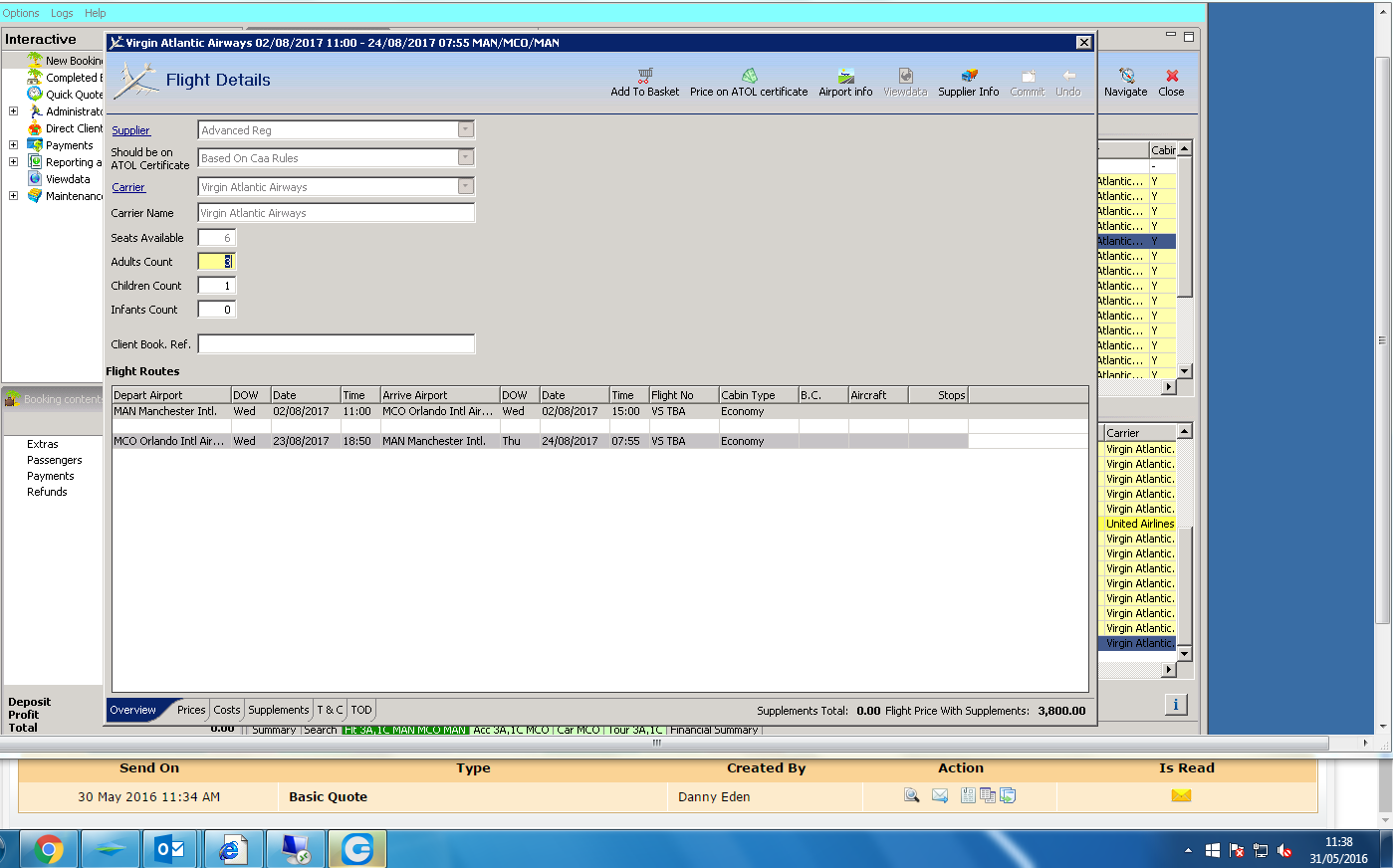Click the Financial Summary tab behind dialog
Screen dimensions: 1393x868
pos(714,730)
